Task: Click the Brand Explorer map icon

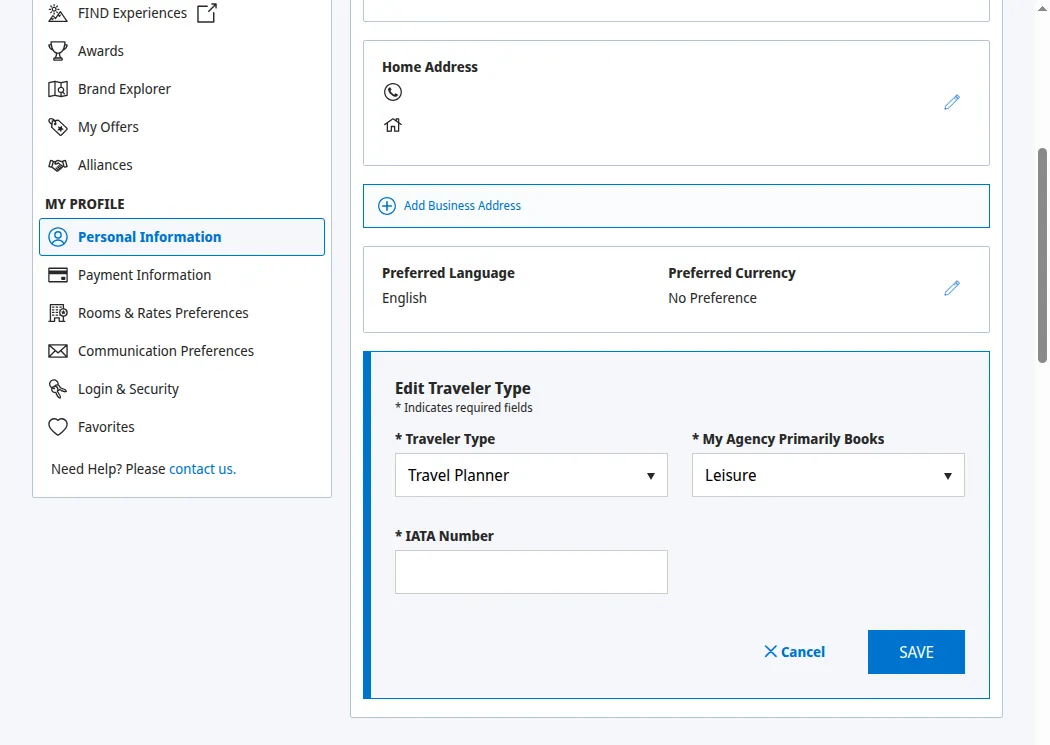Action: [x=58, y=89]
